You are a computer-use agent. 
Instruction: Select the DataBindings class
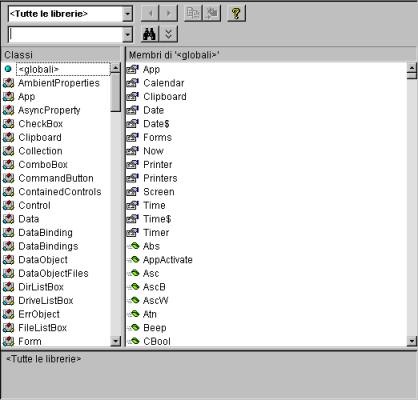pos(48,246)
